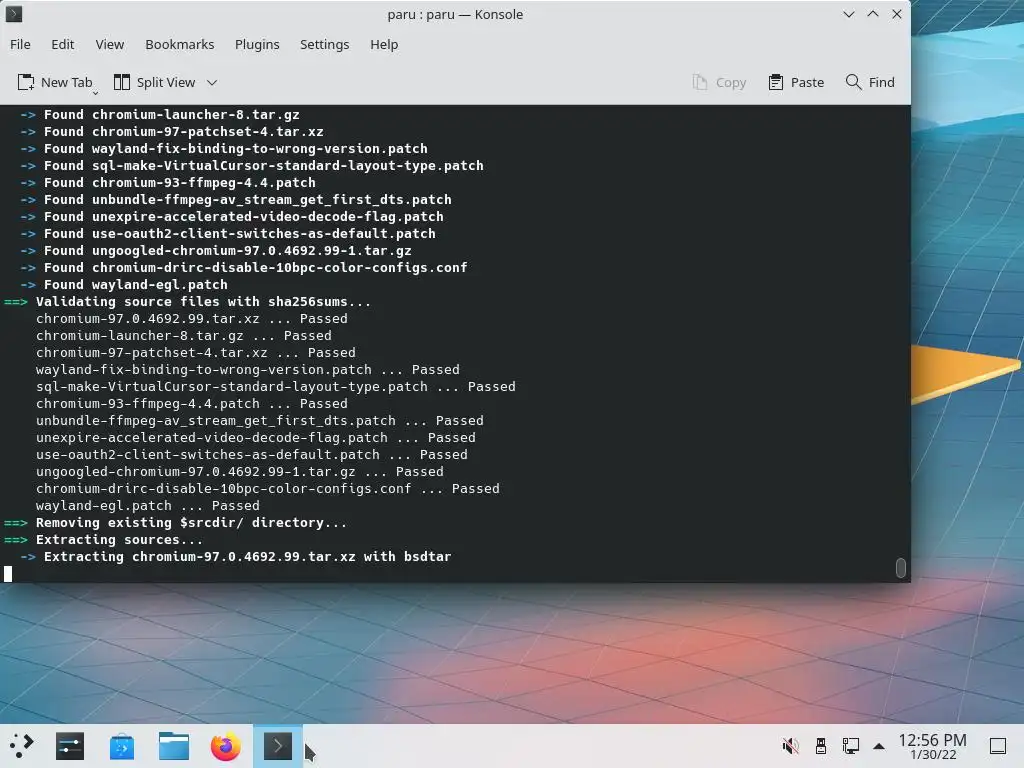Expand the hidden system tray icons arrow

tap(879, 746)
